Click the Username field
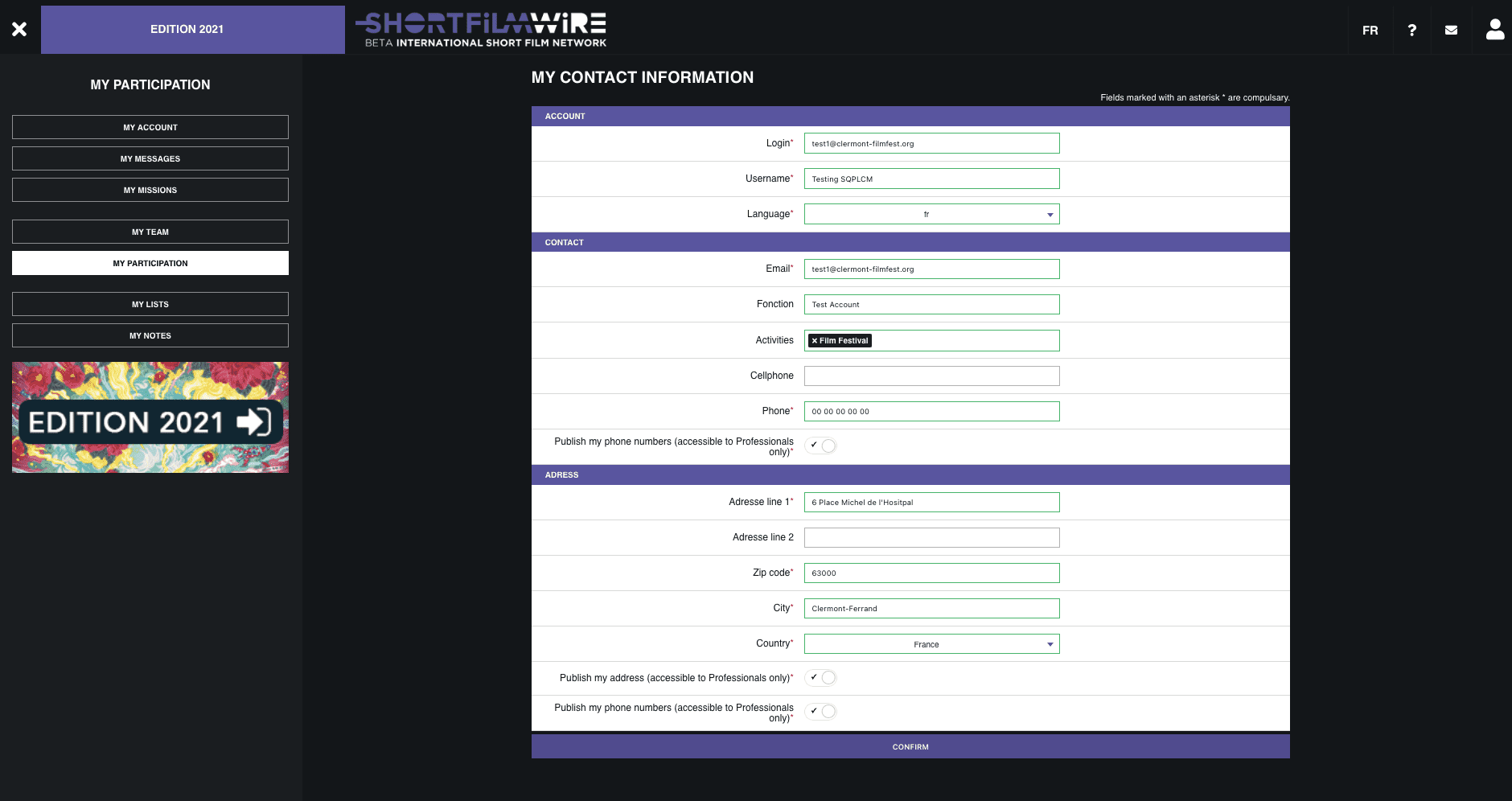This screenshot has width=1512, height=801. click(931, 179)
